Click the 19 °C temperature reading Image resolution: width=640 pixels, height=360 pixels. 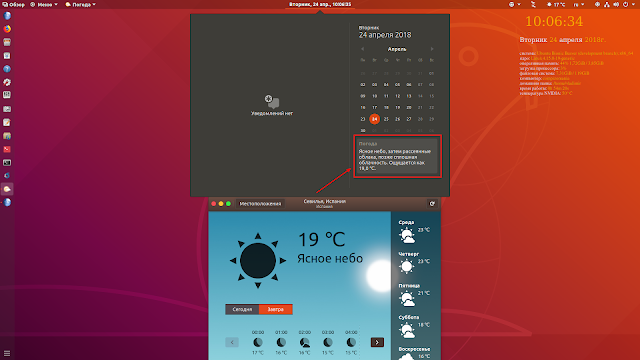click(322, 240)
